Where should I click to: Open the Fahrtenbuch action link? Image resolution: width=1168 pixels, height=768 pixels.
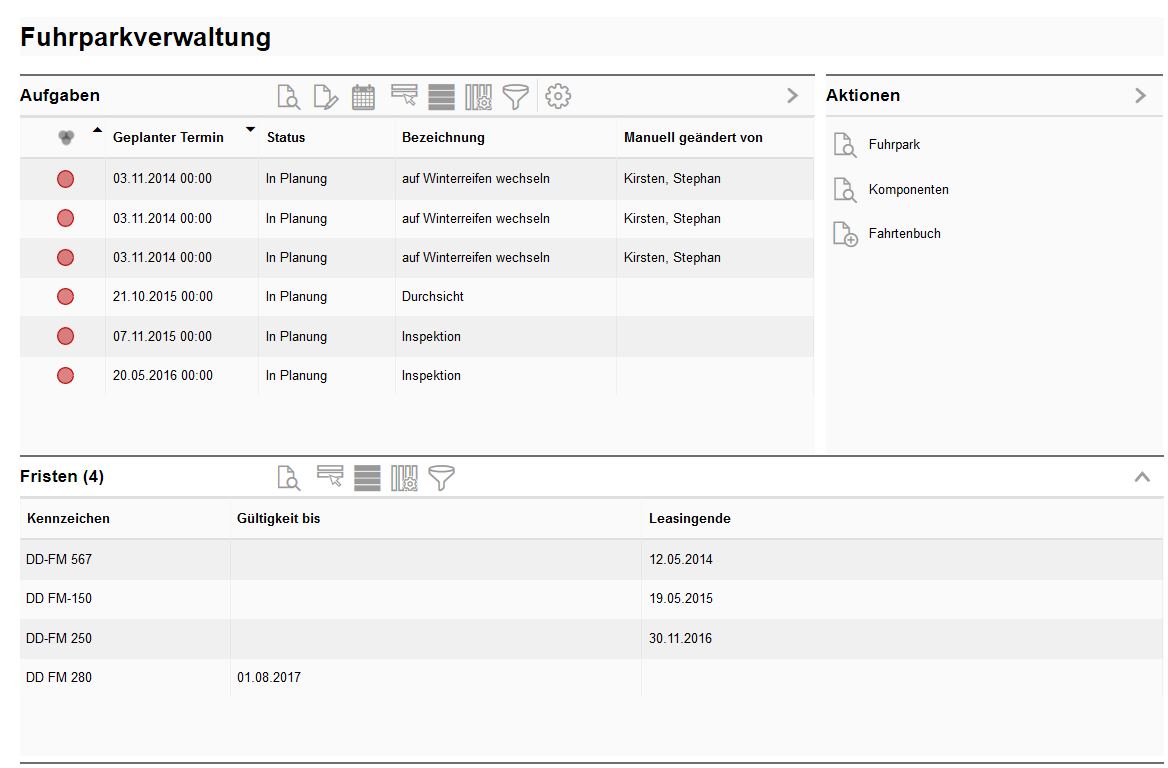click(904, 234)
